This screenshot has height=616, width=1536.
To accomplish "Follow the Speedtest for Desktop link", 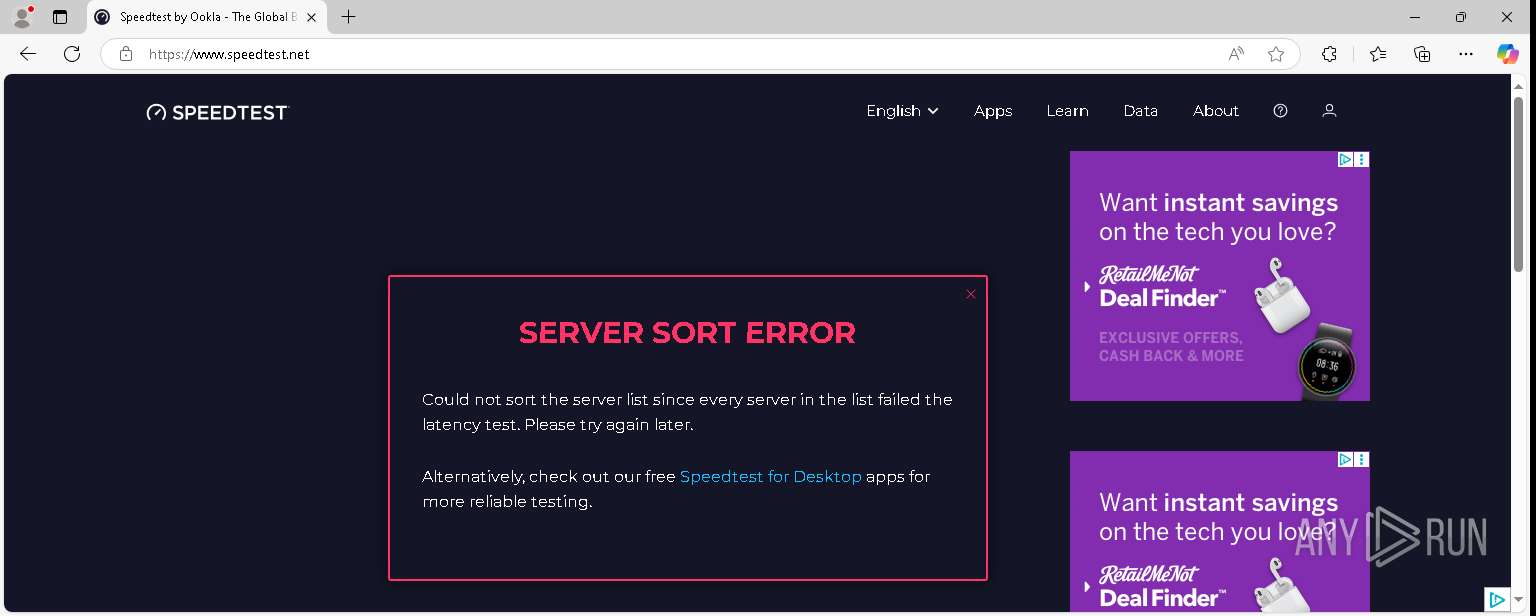I will pos(771,477).
